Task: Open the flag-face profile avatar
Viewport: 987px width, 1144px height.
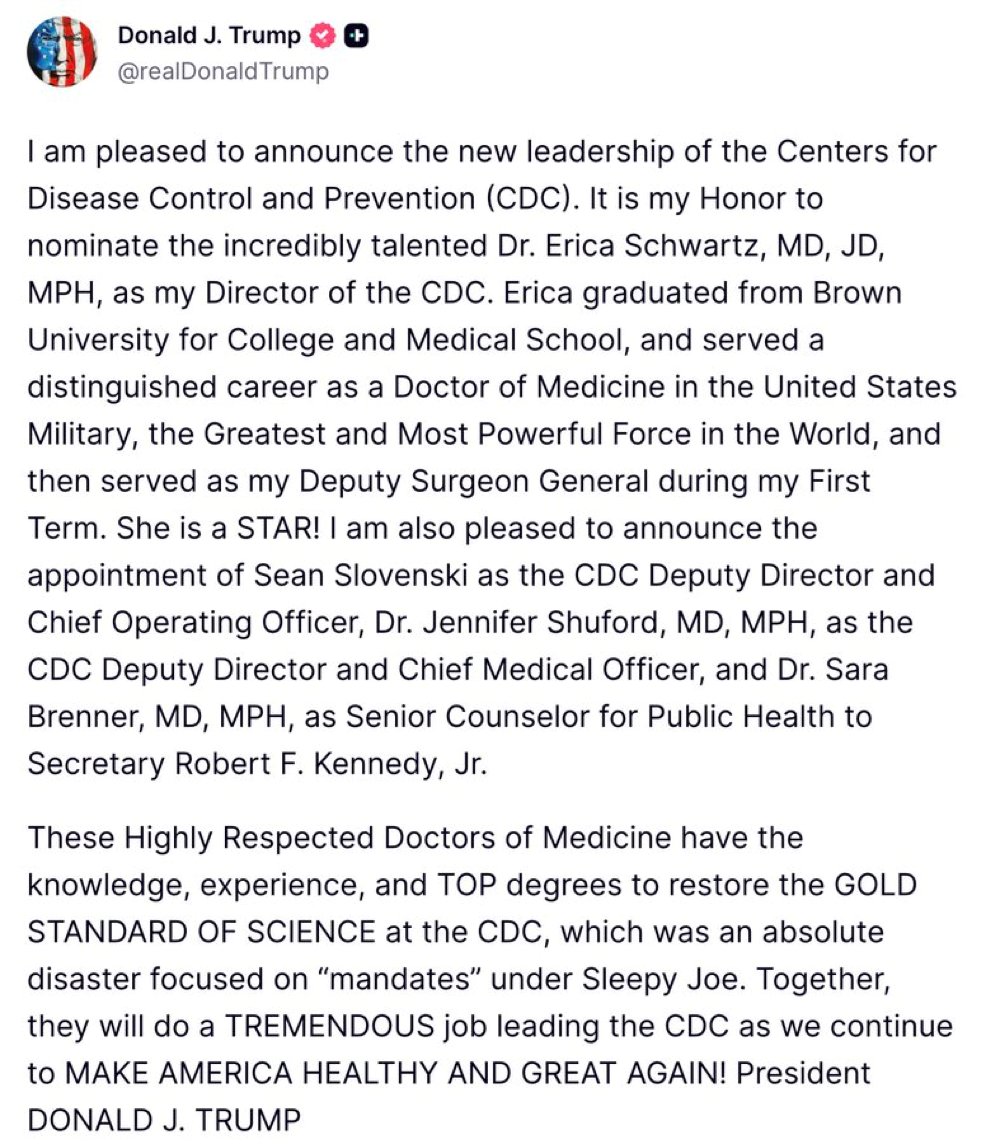Action: click(62, 53)
